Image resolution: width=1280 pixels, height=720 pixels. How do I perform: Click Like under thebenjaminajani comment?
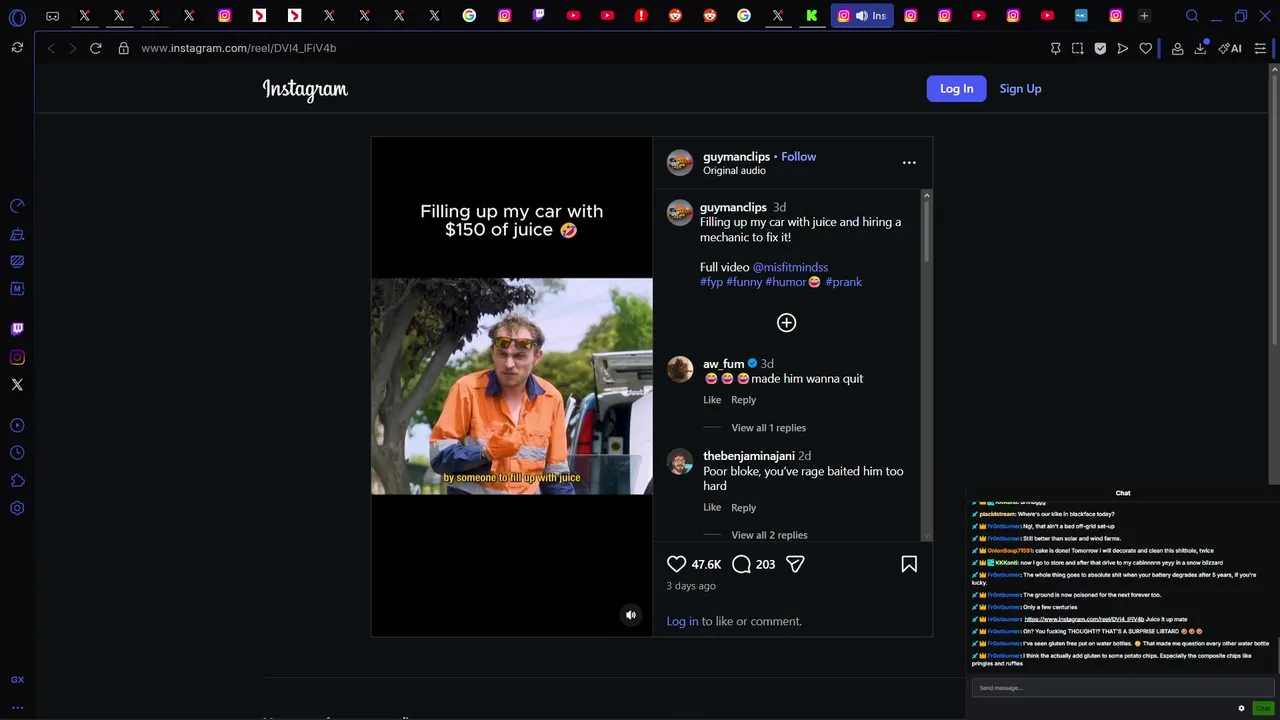pyautogui.click(x=712, y=507)
